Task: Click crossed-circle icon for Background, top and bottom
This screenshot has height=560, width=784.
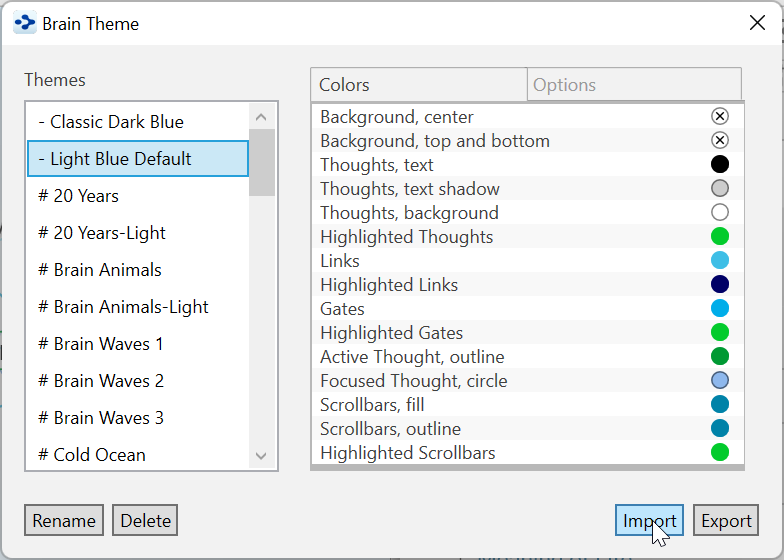Action: 720,141
